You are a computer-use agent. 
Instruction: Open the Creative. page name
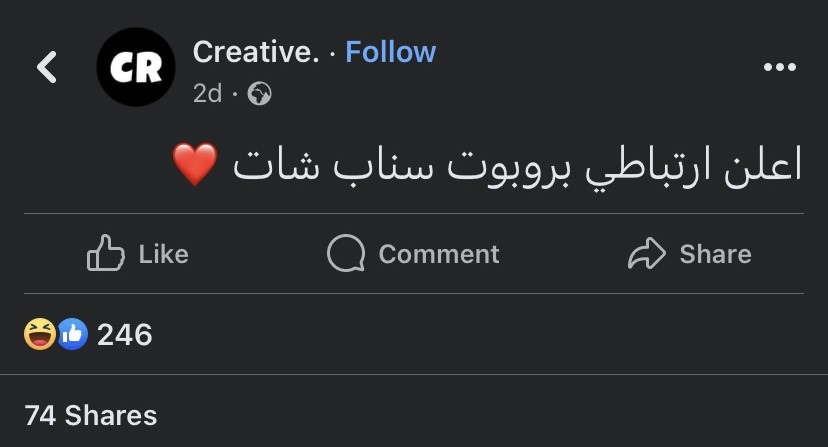(x=256, y=52)
